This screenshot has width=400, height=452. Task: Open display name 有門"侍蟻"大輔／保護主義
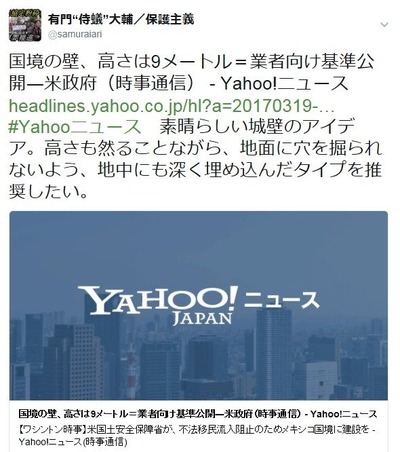tap(121, 19)
